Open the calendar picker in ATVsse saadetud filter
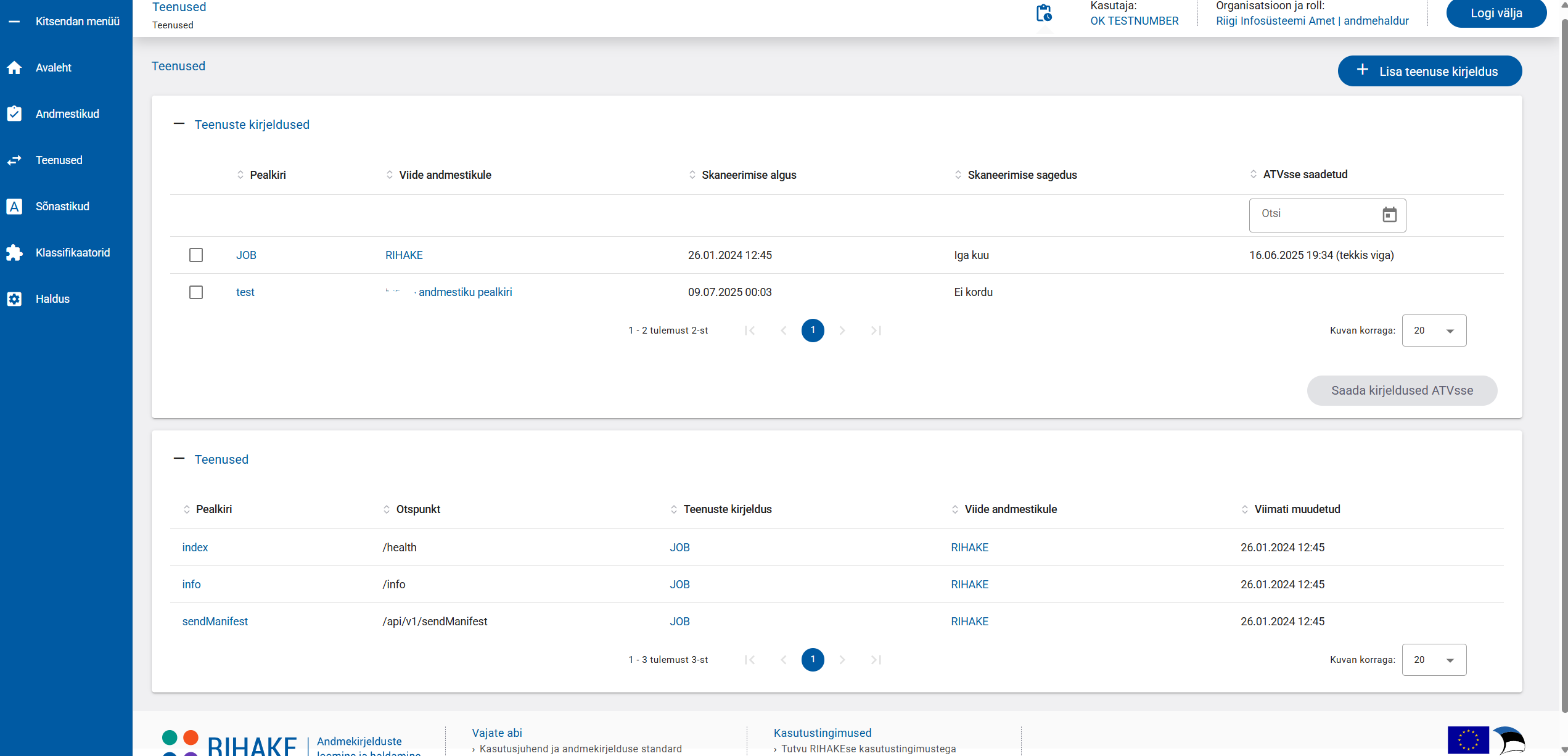The width and height of the screenshot is (1568, 756). point(1389,215)
